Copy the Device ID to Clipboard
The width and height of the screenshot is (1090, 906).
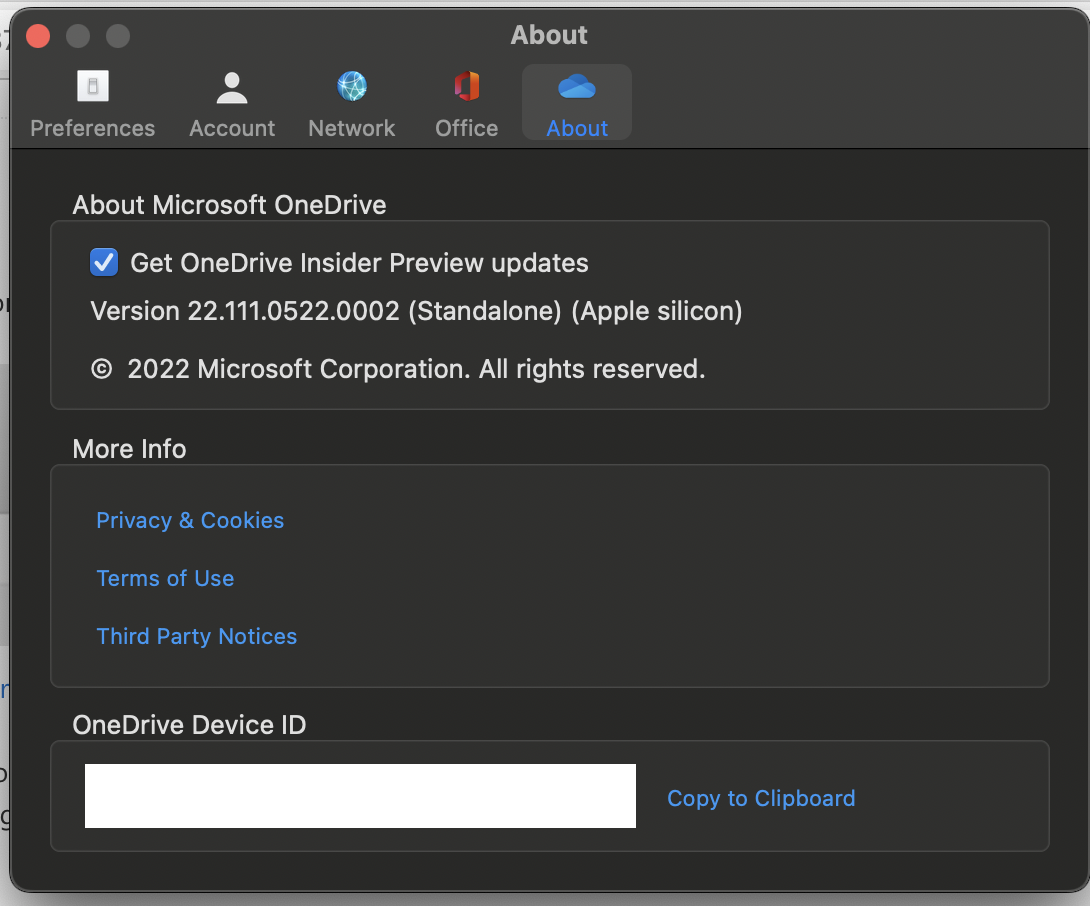pyautogui.click(x=761, y=798)
